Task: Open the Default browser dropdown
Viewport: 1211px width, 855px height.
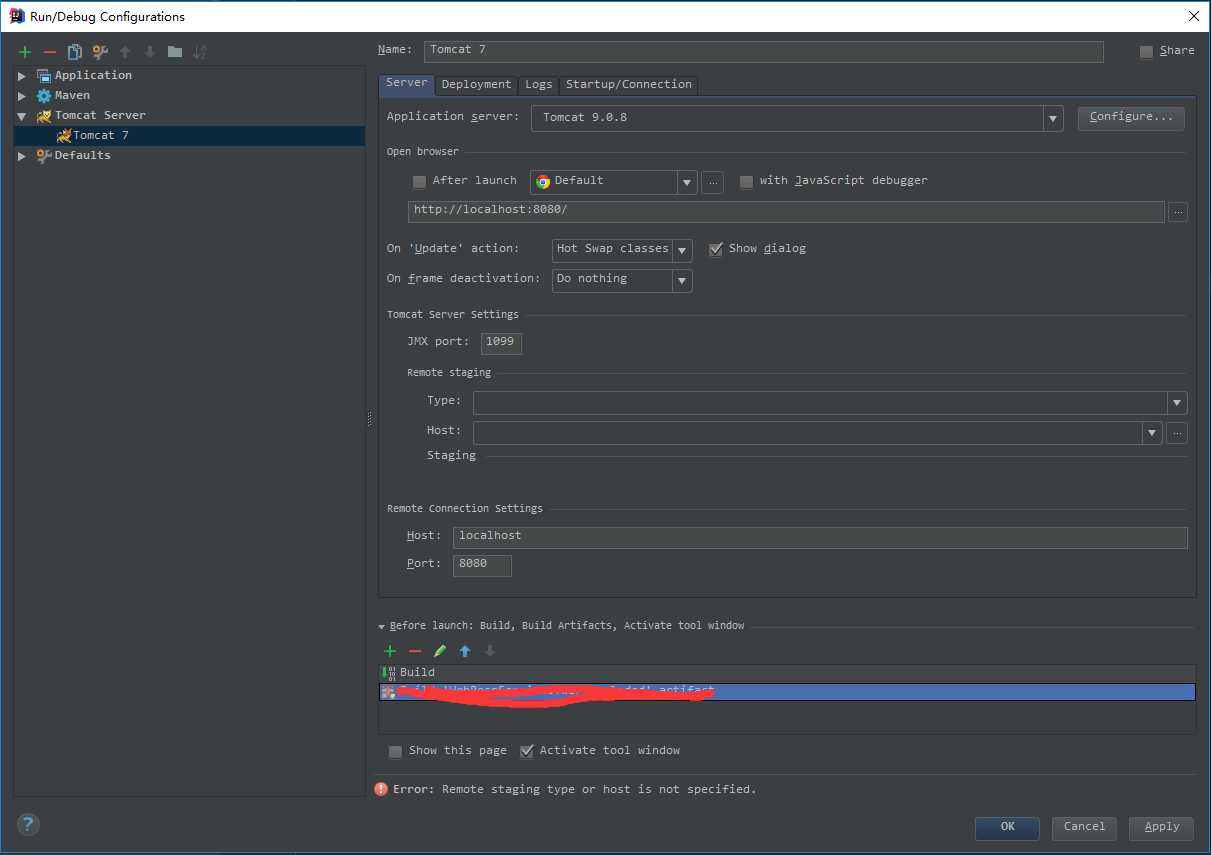Action: [686, 182]
